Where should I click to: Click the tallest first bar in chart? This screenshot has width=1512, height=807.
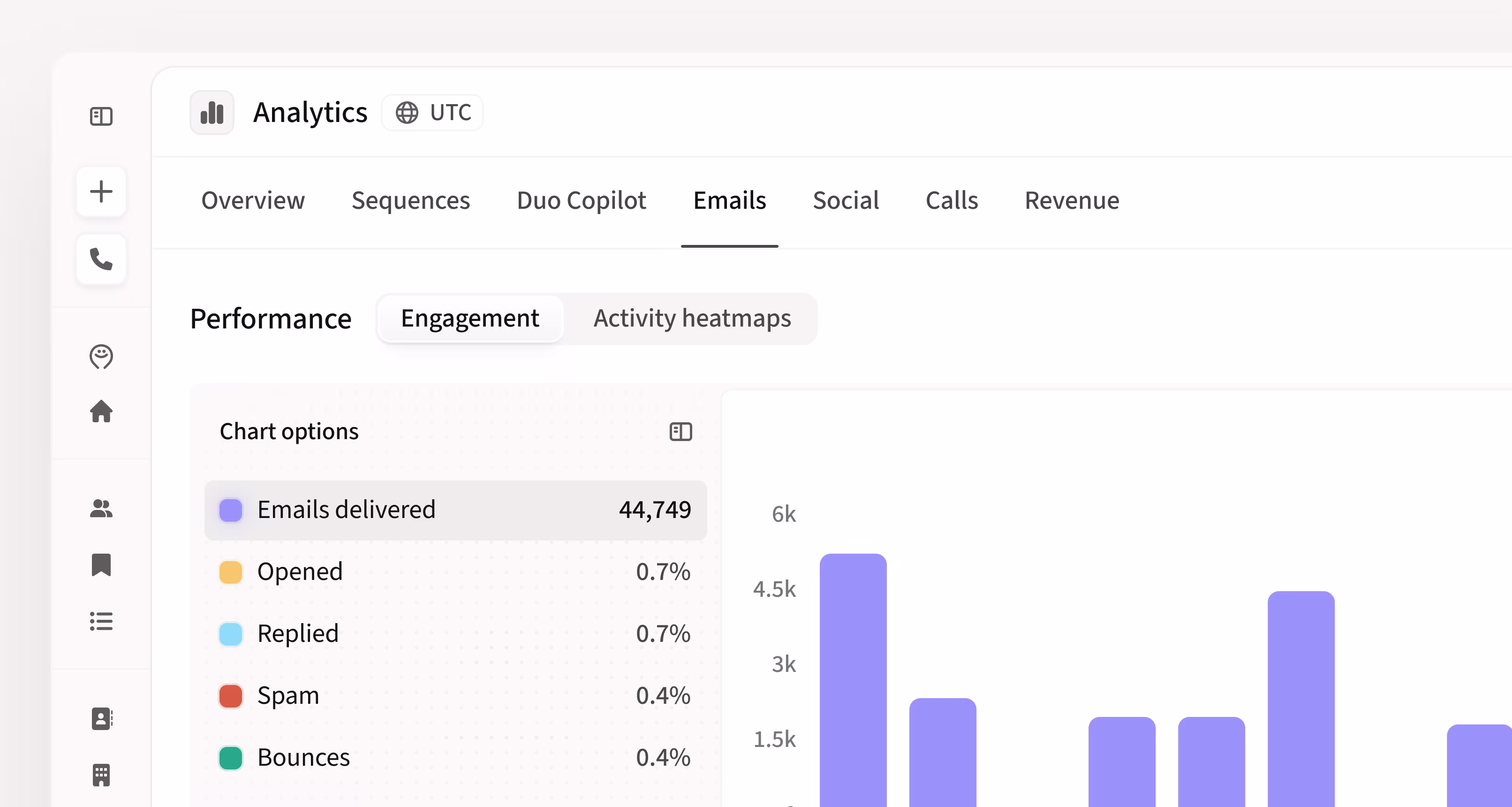853,680
